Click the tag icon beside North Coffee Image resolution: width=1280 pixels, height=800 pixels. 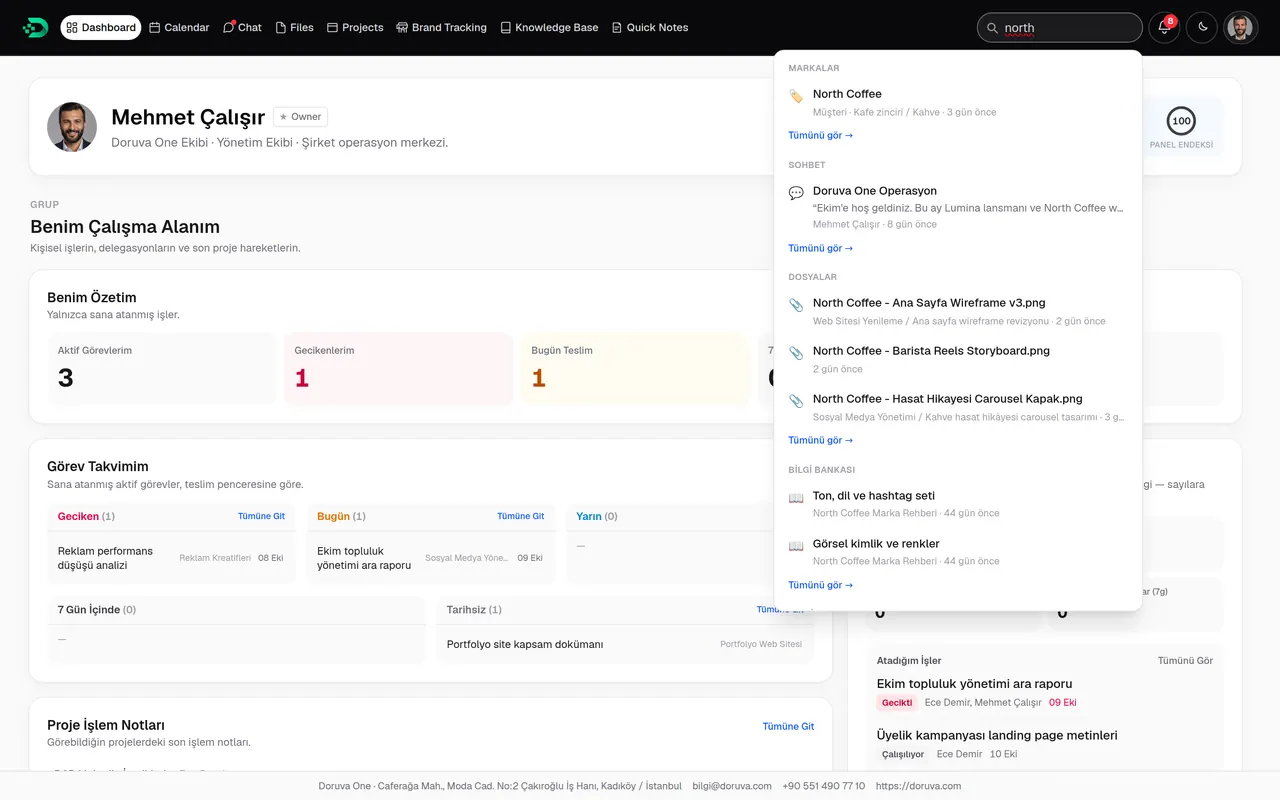point(796,96)
